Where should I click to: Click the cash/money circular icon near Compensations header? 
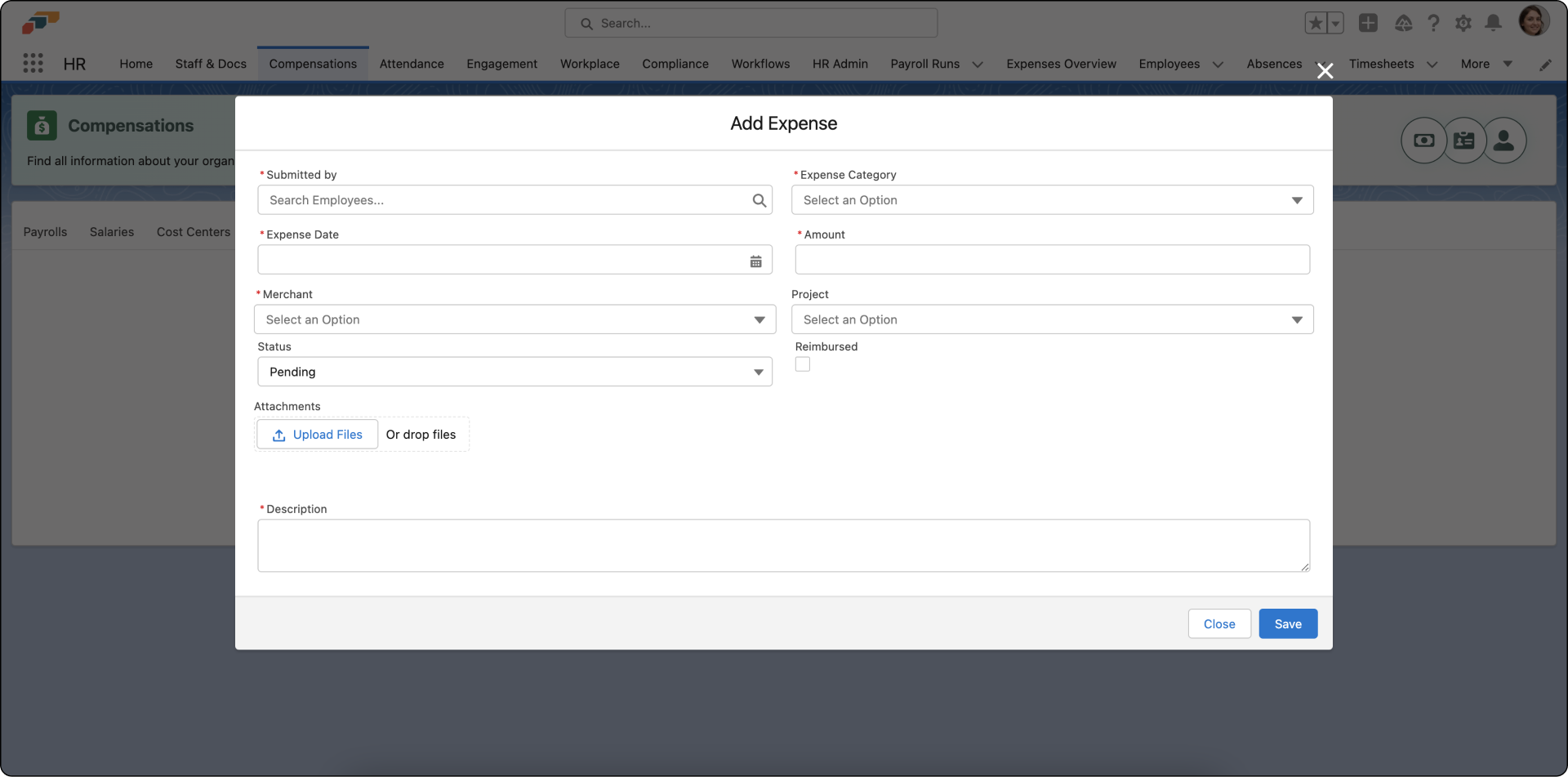(1423, 140)
